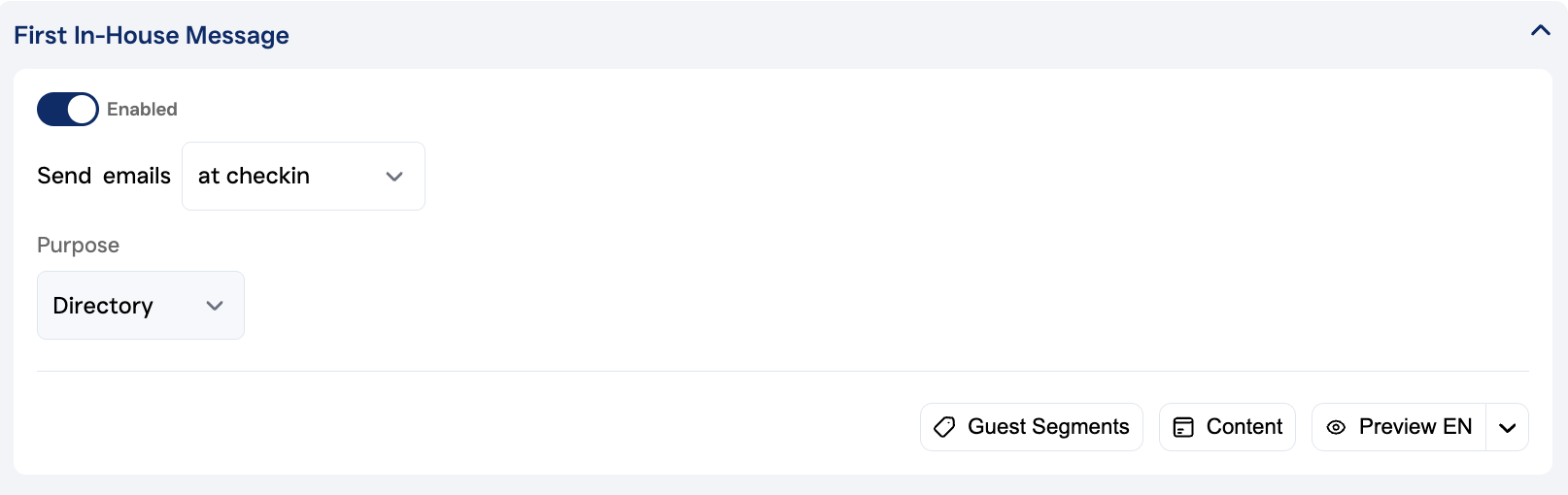Click the "Enabled" label text
Image resolution: width=1568 pixels, height=495 pixels.
pyautogui.click(x=142, y=110)
